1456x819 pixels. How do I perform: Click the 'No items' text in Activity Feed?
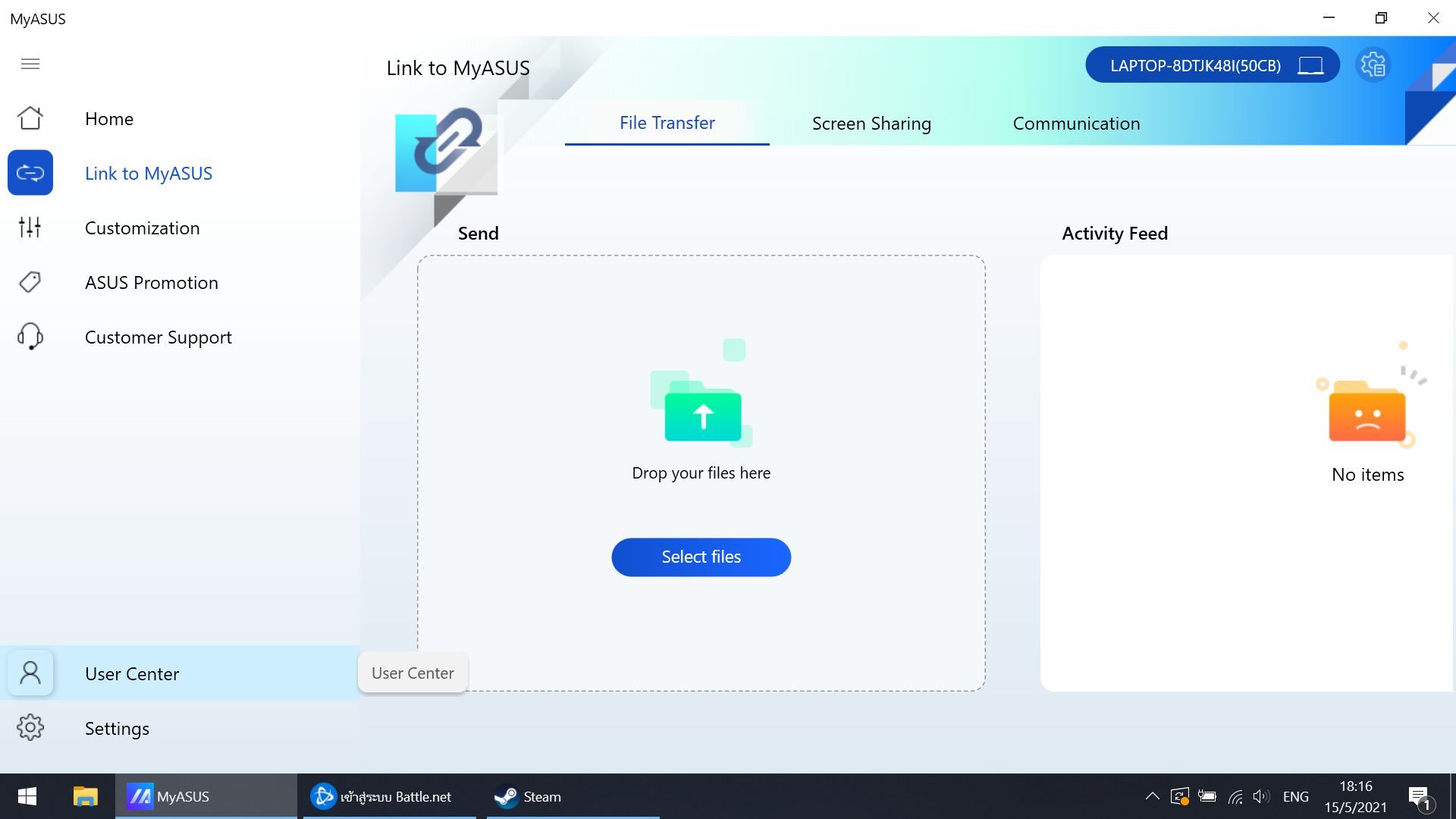1368,475
